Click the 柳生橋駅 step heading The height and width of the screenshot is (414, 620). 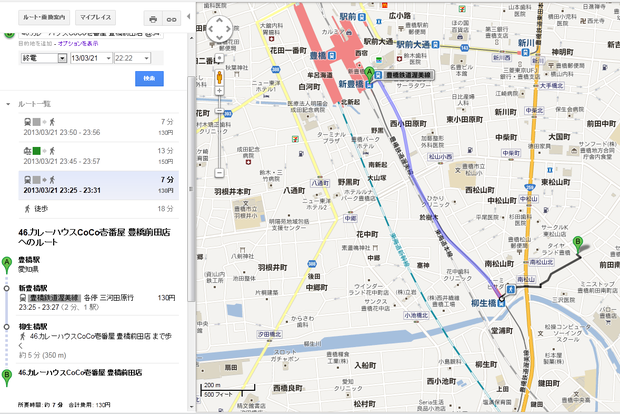33,327
